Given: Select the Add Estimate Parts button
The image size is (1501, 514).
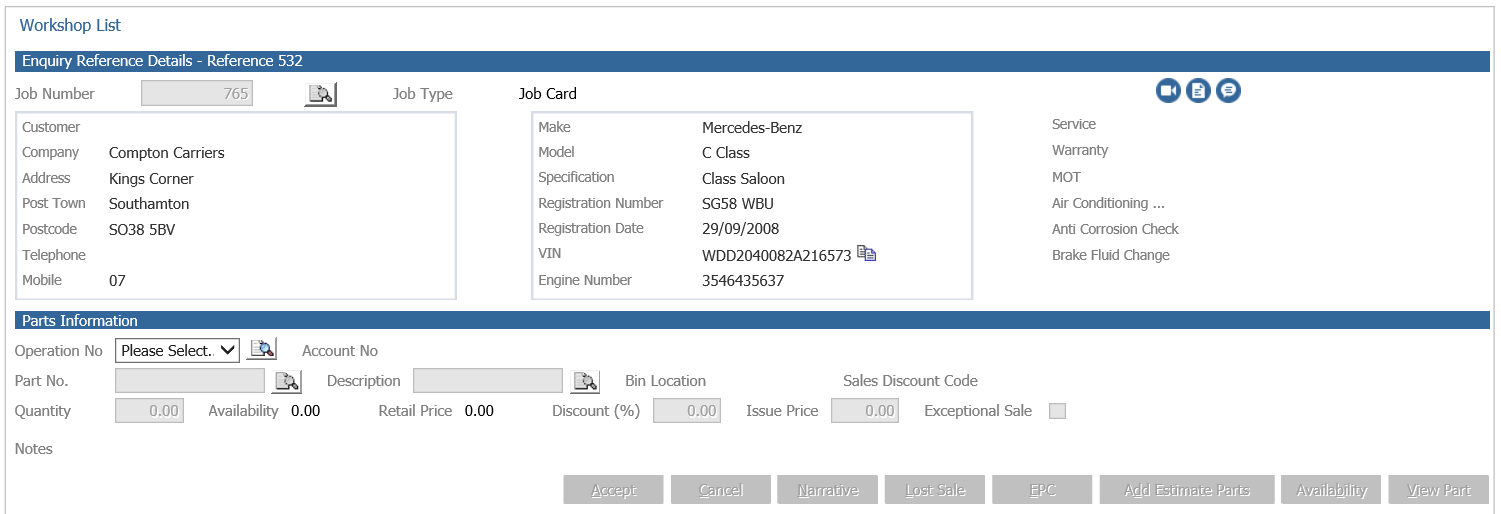Looking at the screenshot, I should pos(1187,490).
